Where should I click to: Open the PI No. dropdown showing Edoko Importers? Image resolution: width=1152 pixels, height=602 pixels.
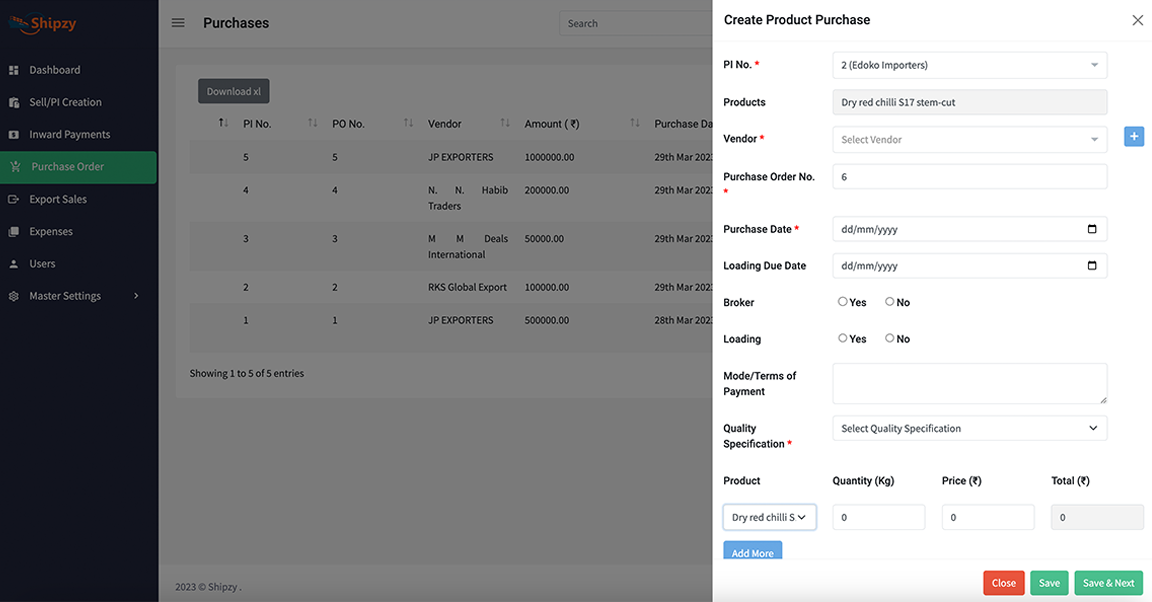pos(969,64)
